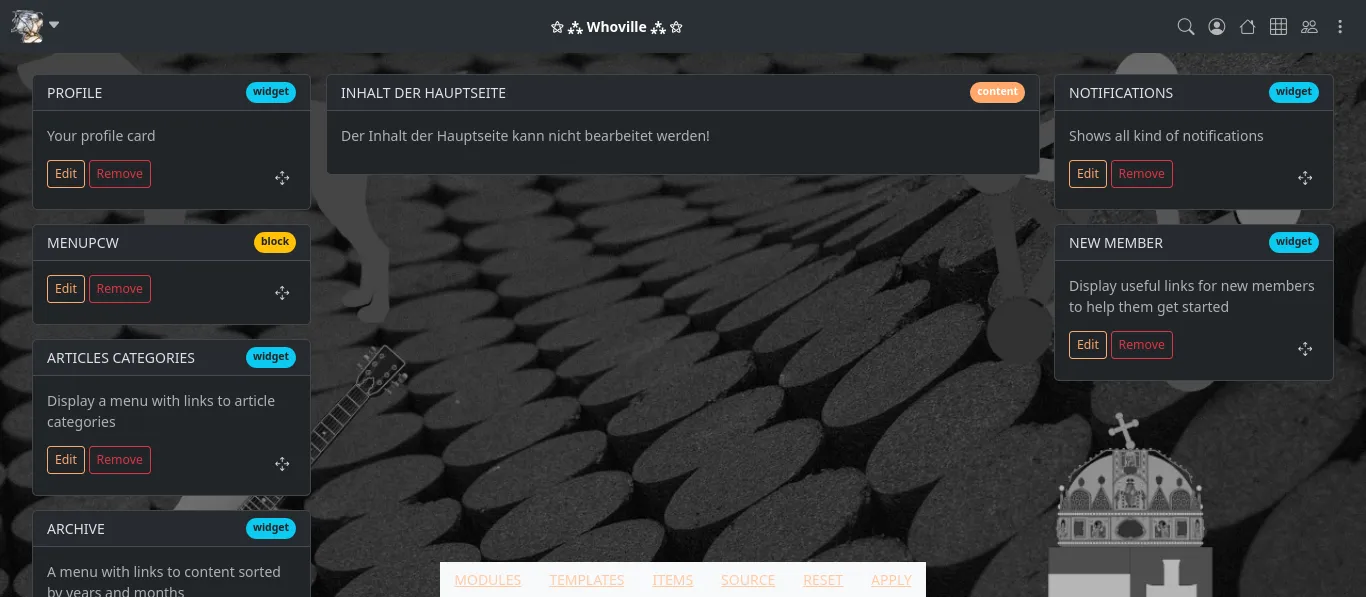
Task: Remove the Notifications widget
Action: click(1142, 174)
